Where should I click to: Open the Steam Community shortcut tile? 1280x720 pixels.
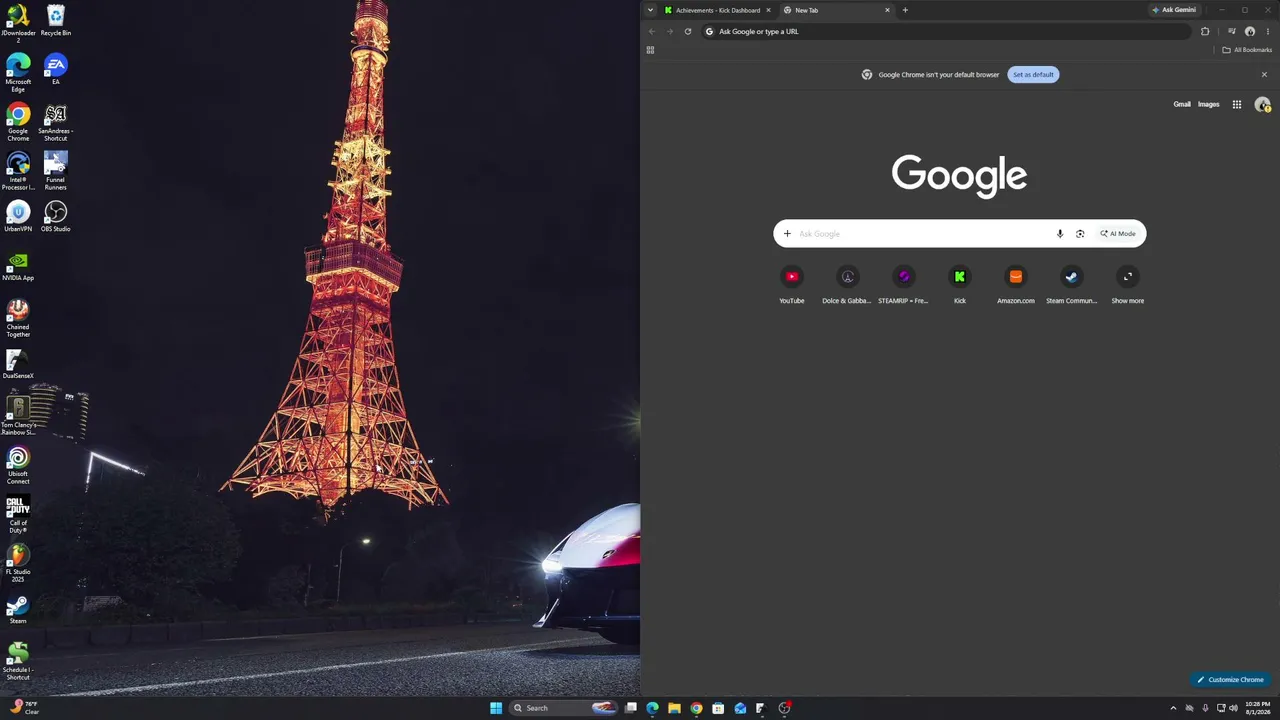[1072, 285]
